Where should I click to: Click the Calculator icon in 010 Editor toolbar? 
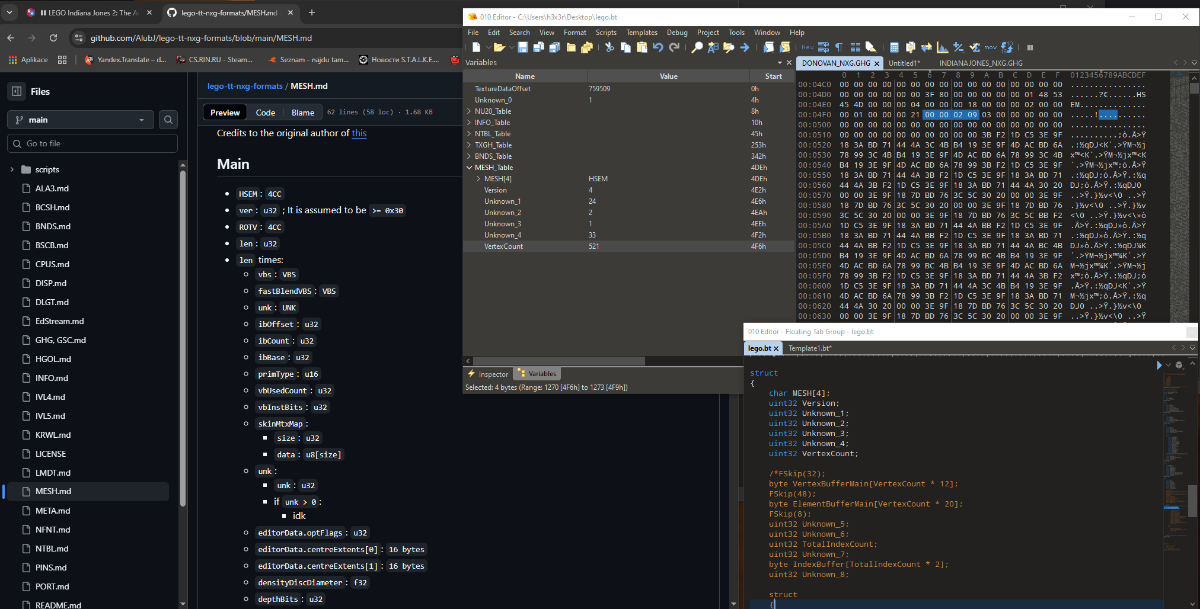click(894, 47)
